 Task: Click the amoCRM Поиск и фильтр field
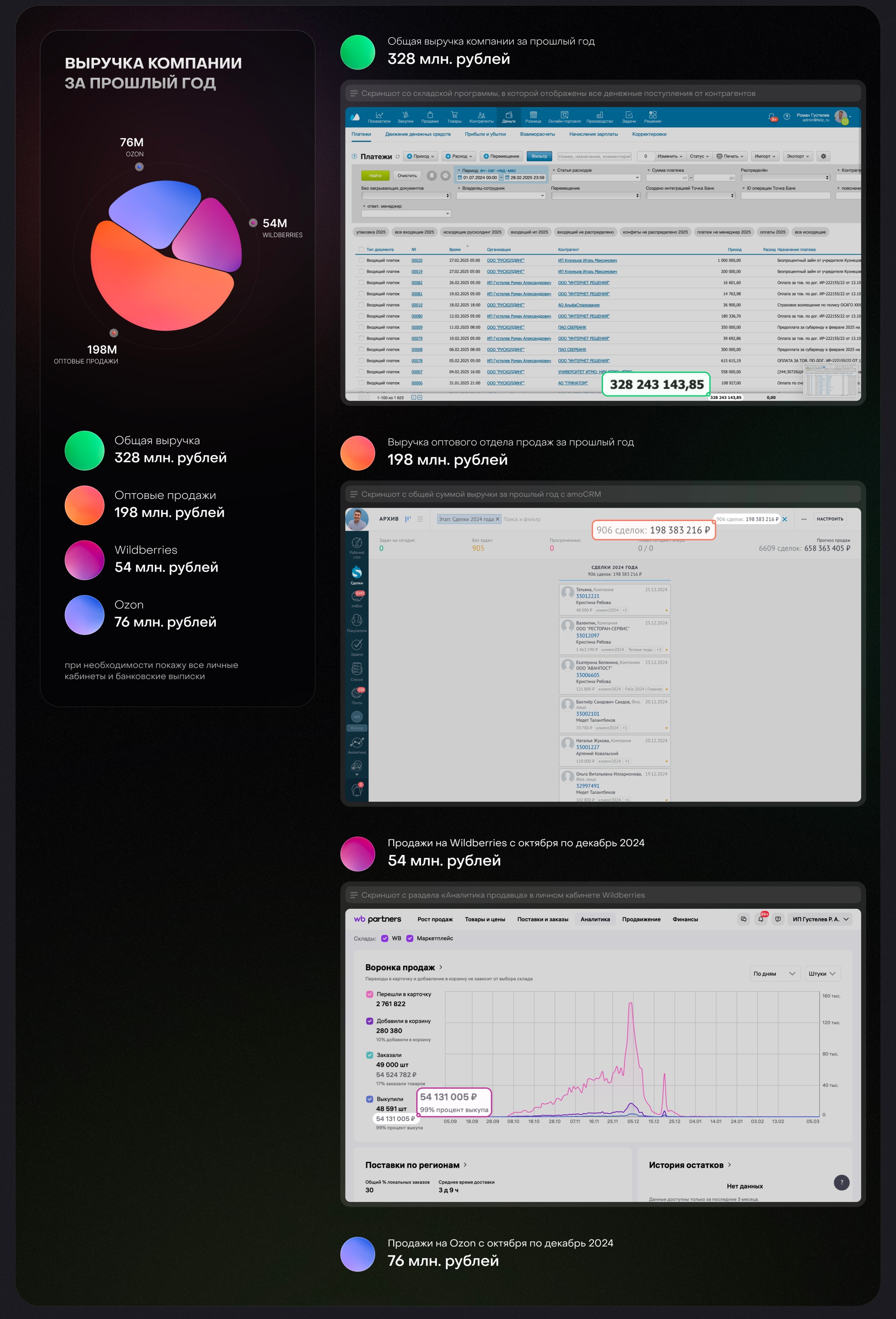click(x=522, y=519)
